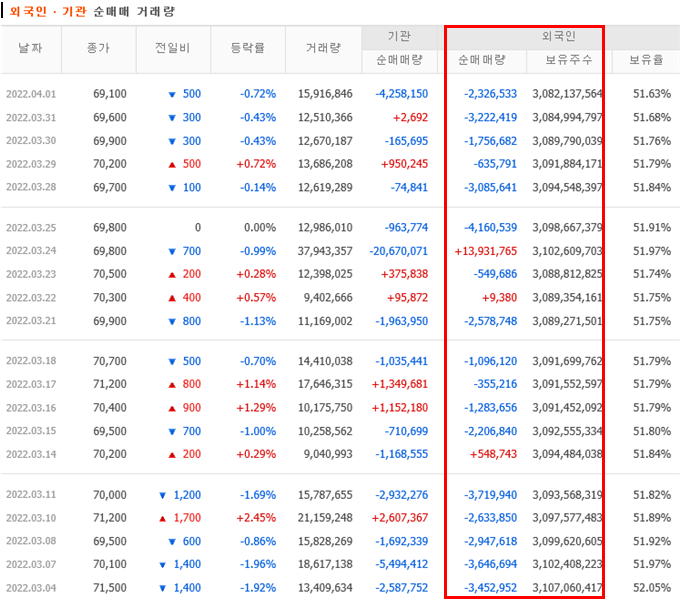This screenshot has height=610, width=690.
Task: Select the date 2022.04.01
Action: point(31,94)
